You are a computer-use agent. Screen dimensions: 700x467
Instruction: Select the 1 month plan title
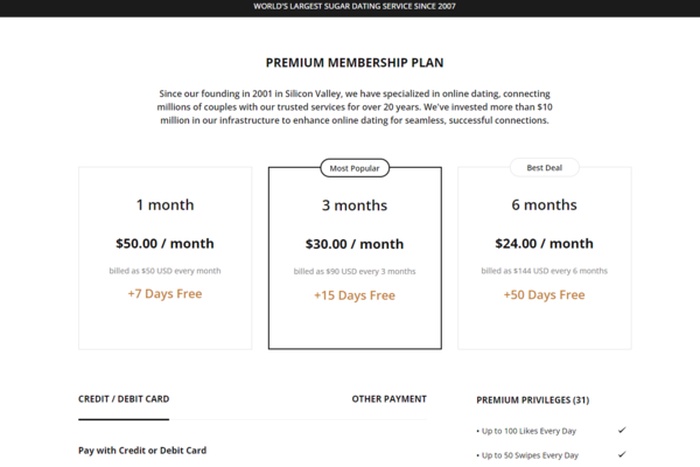(165, 205)
